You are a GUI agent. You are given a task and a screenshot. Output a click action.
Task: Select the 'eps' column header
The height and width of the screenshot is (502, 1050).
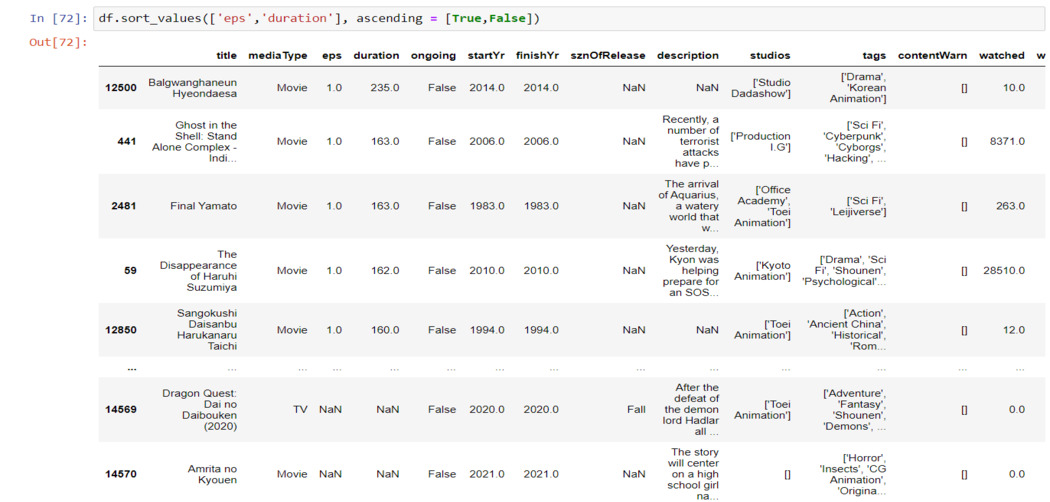(331, 56)
